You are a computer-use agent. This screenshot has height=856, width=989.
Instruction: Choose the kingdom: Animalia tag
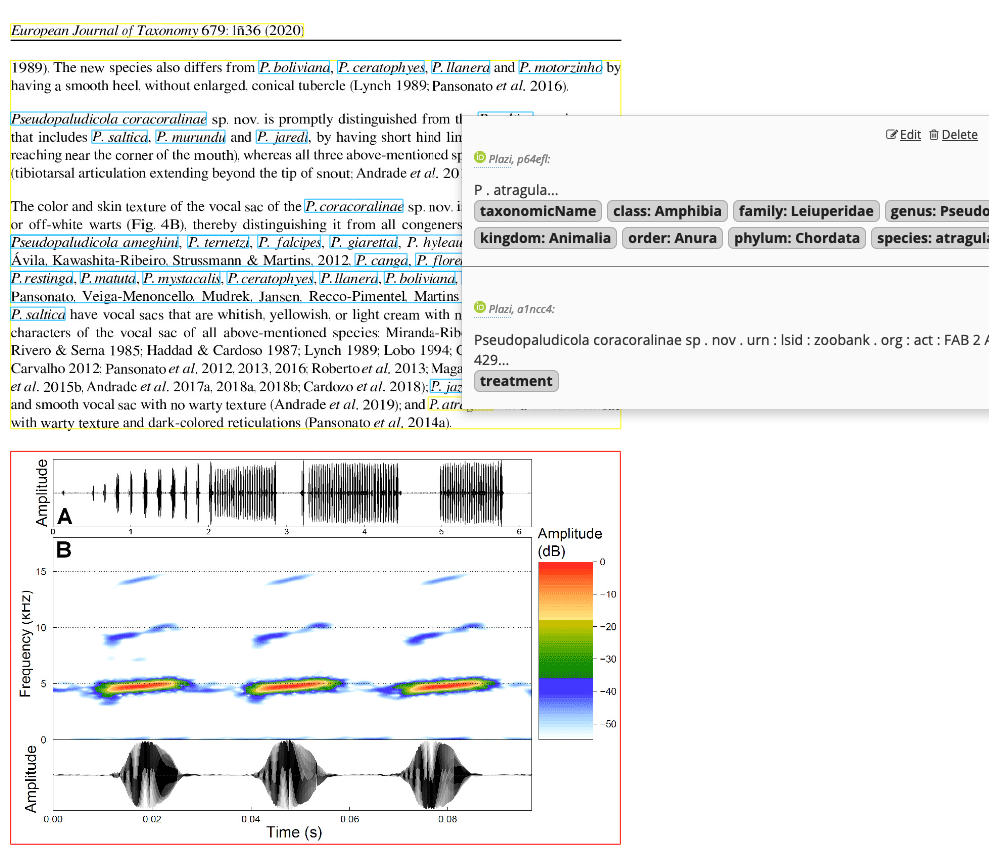pyautogui.click(x=545, y=238)
